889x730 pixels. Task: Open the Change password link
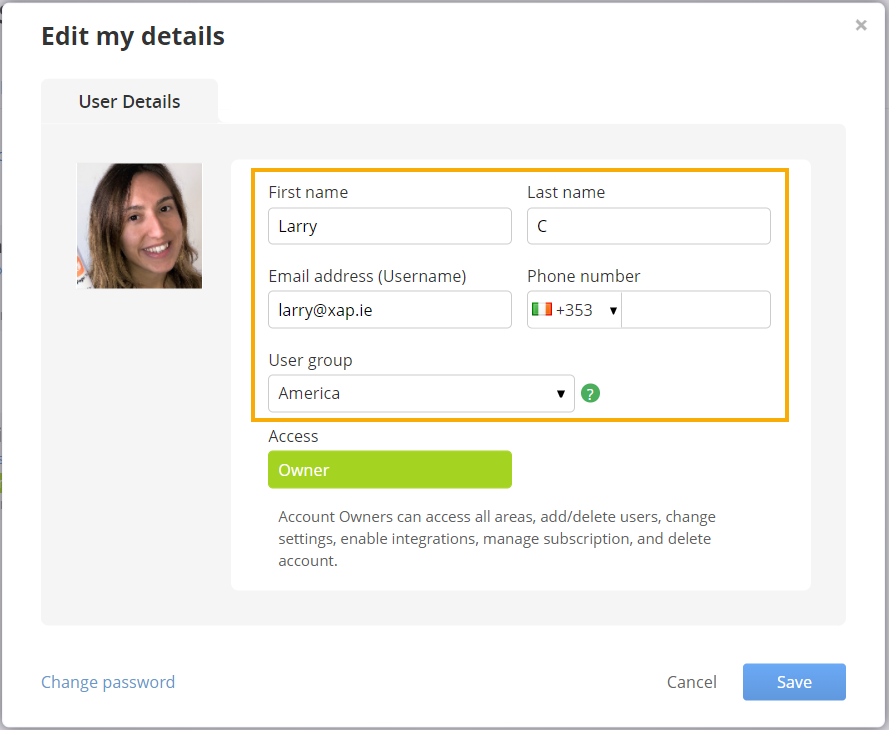tap(108, 682)
